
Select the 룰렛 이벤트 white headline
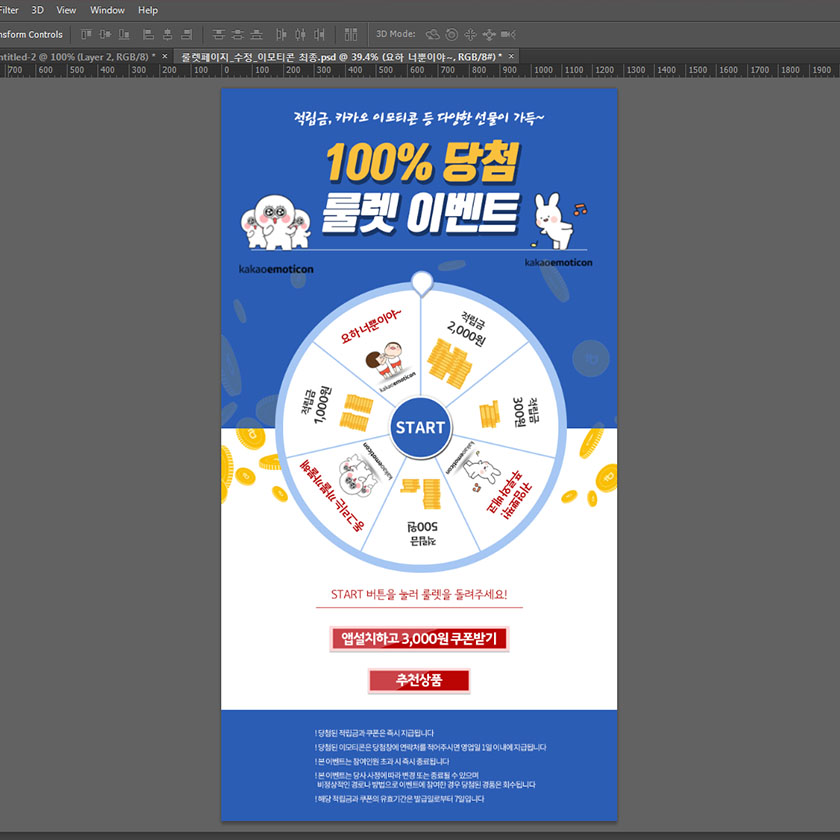point(420,213)
